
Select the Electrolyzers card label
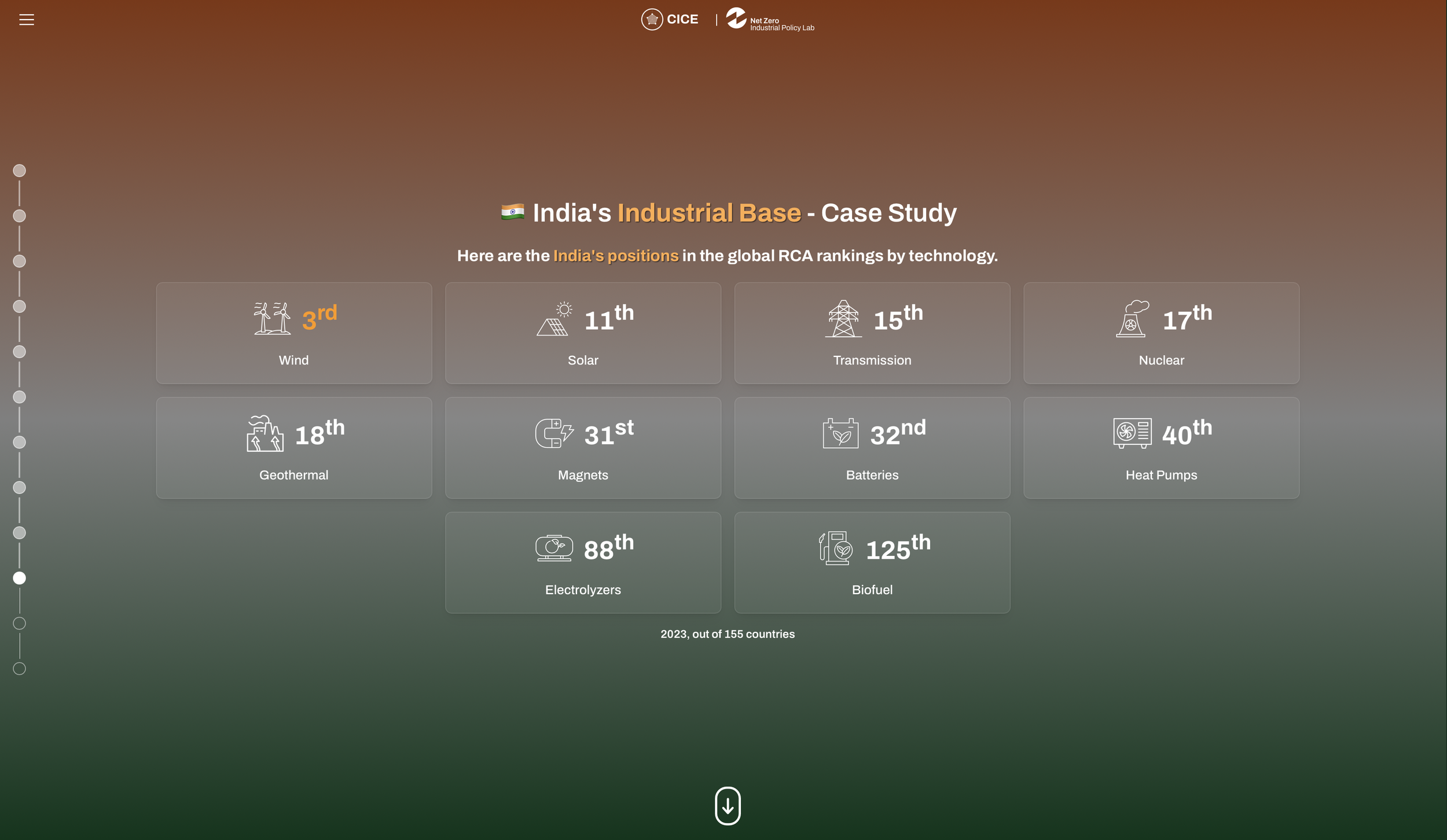[x=583, y=590]
